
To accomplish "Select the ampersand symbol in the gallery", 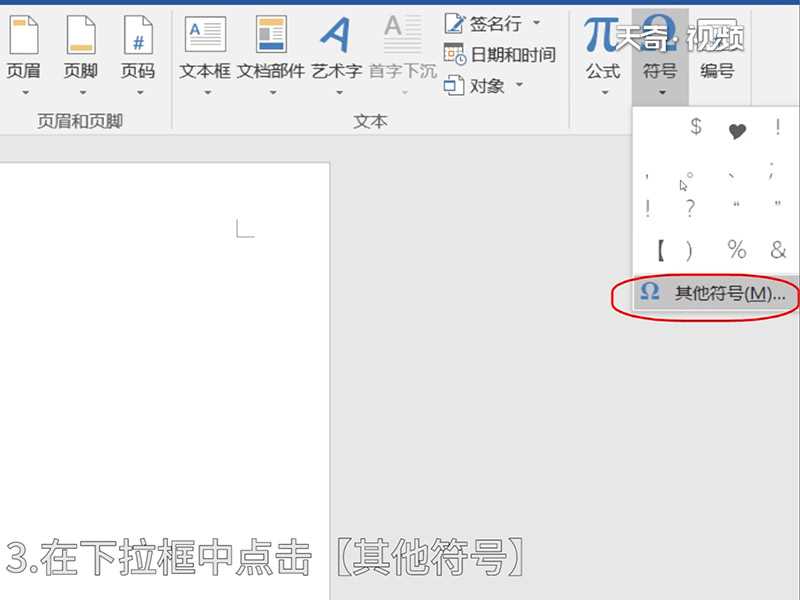I will (778, 250).
